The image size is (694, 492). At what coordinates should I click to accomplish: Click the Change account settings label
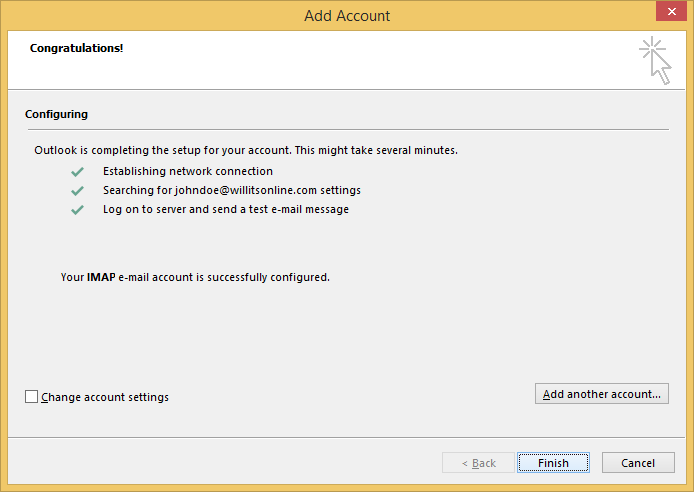[x=105, y=397]
